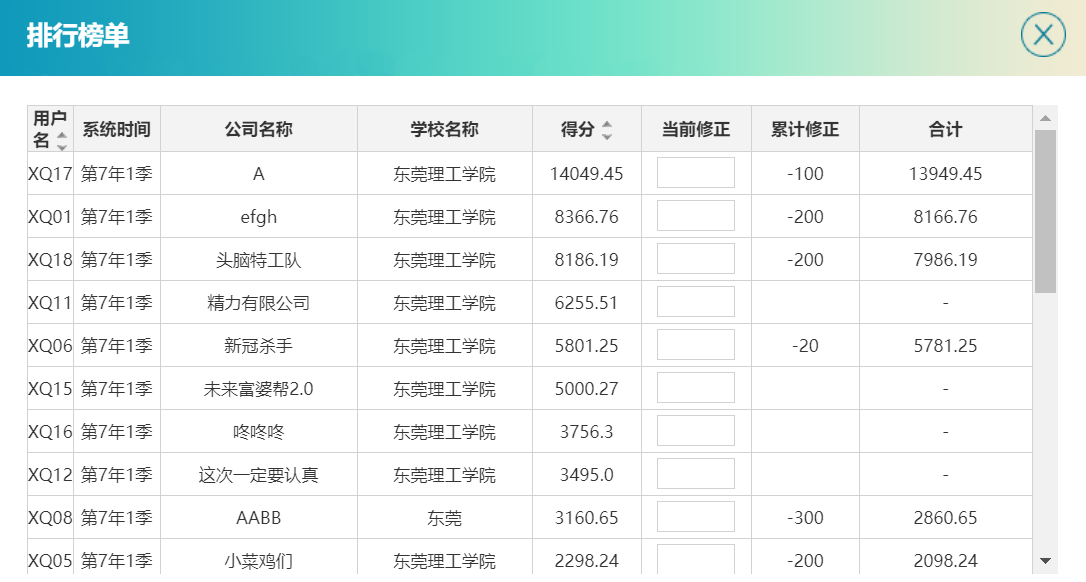Click 当前修正 input for 这次一定要认真
Screen dimensions: 1086x582
point(695,474)
